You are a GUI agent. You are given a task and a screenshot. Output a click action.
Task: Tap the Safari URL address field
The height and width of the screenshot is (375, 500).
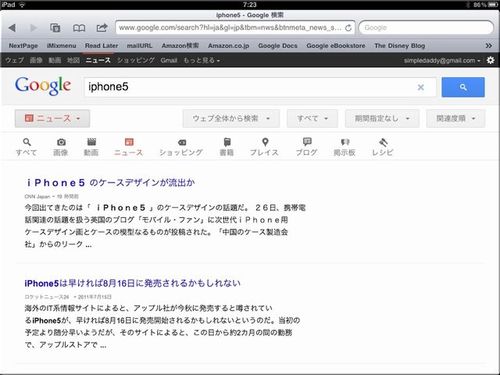tap(230, 28)
